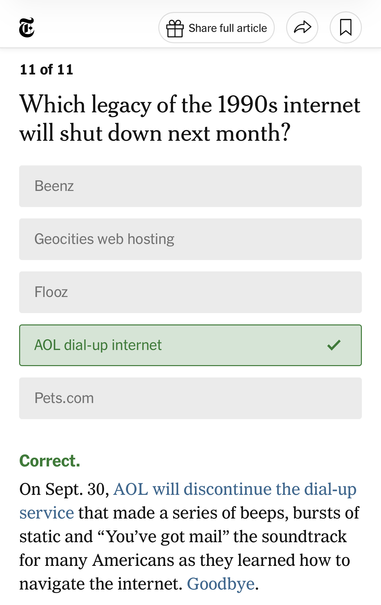
Task: Save article with the bookmark icon
Action: pyautogui.click(x=345, y=28)
